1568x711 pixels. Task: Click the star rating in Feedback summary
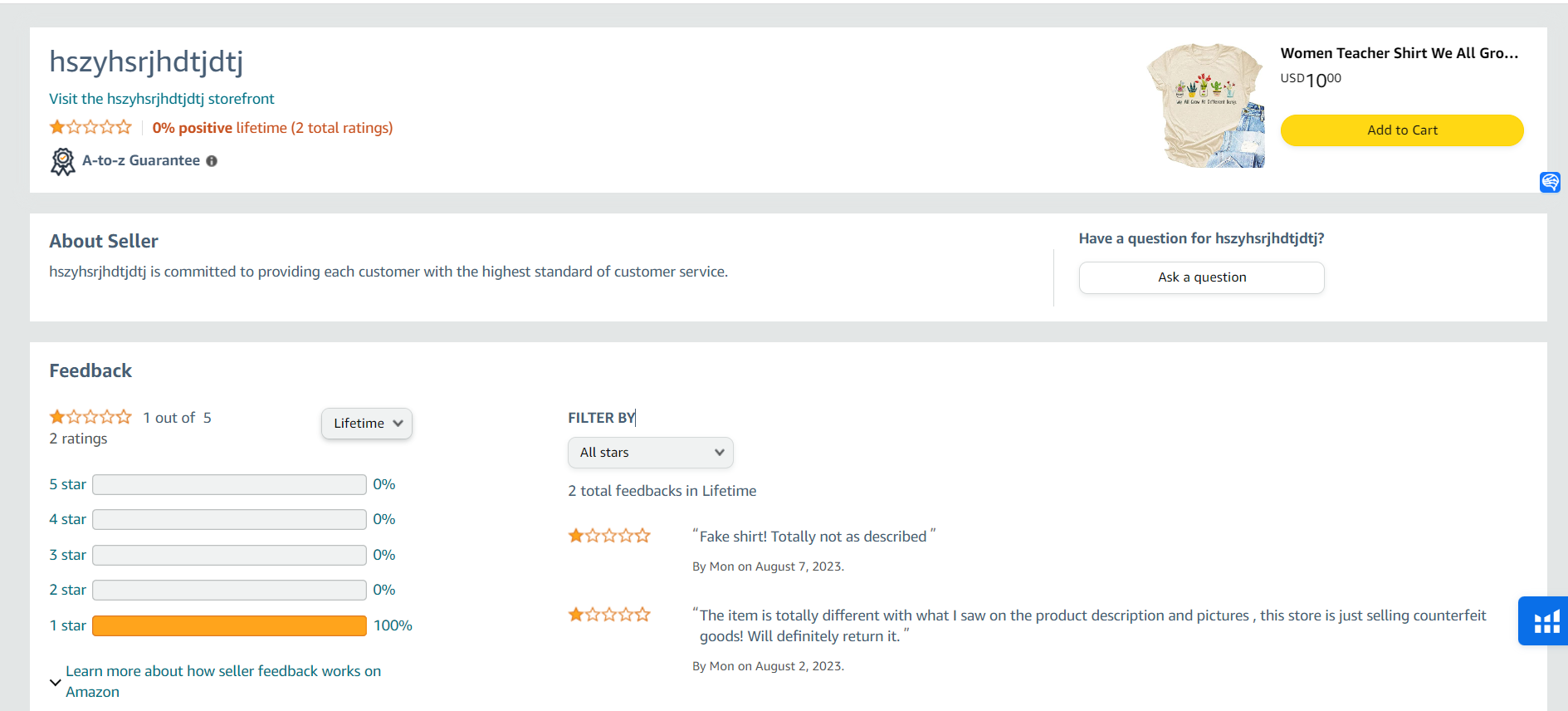pyautogui.click(x=90, y=417)
